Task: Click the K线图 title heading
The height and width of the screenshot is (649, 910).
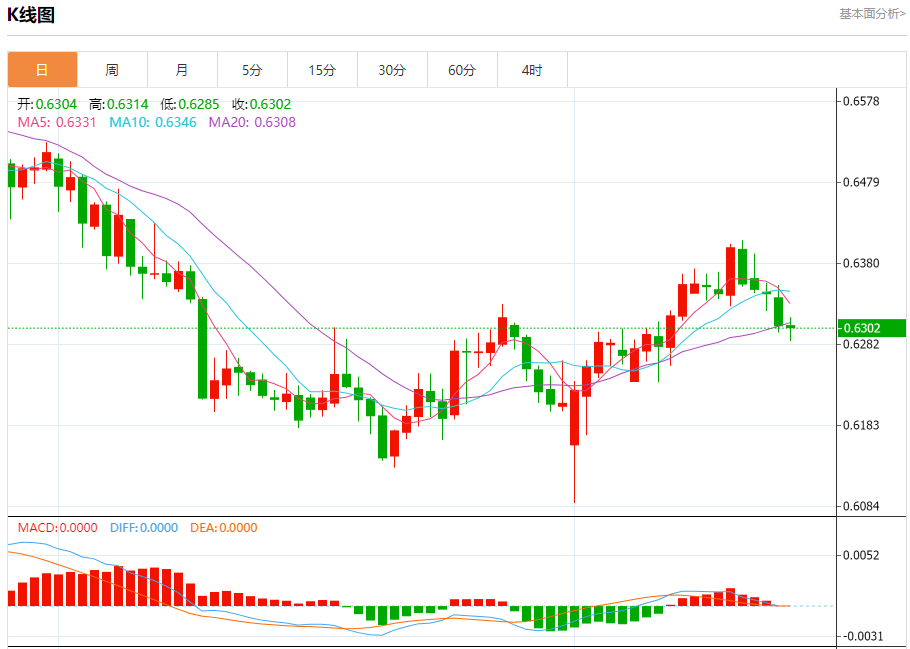Action: pyautogui.click(x=31, y=15)
